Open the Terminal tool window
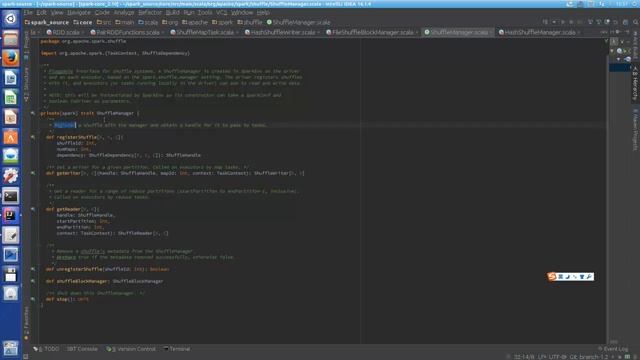The image size is (640, 360). pyautogui.click(x=177, y=349)
